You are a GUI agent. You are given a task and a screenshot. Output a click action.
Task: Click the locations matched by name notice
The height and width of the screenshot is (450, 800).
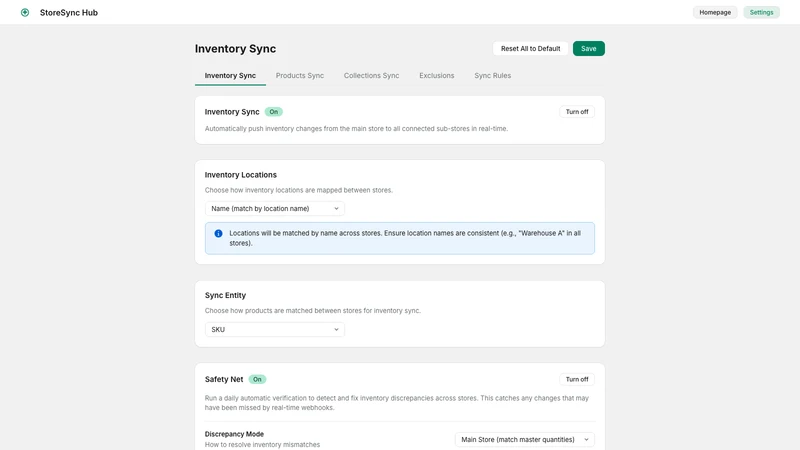click(399, 238)
